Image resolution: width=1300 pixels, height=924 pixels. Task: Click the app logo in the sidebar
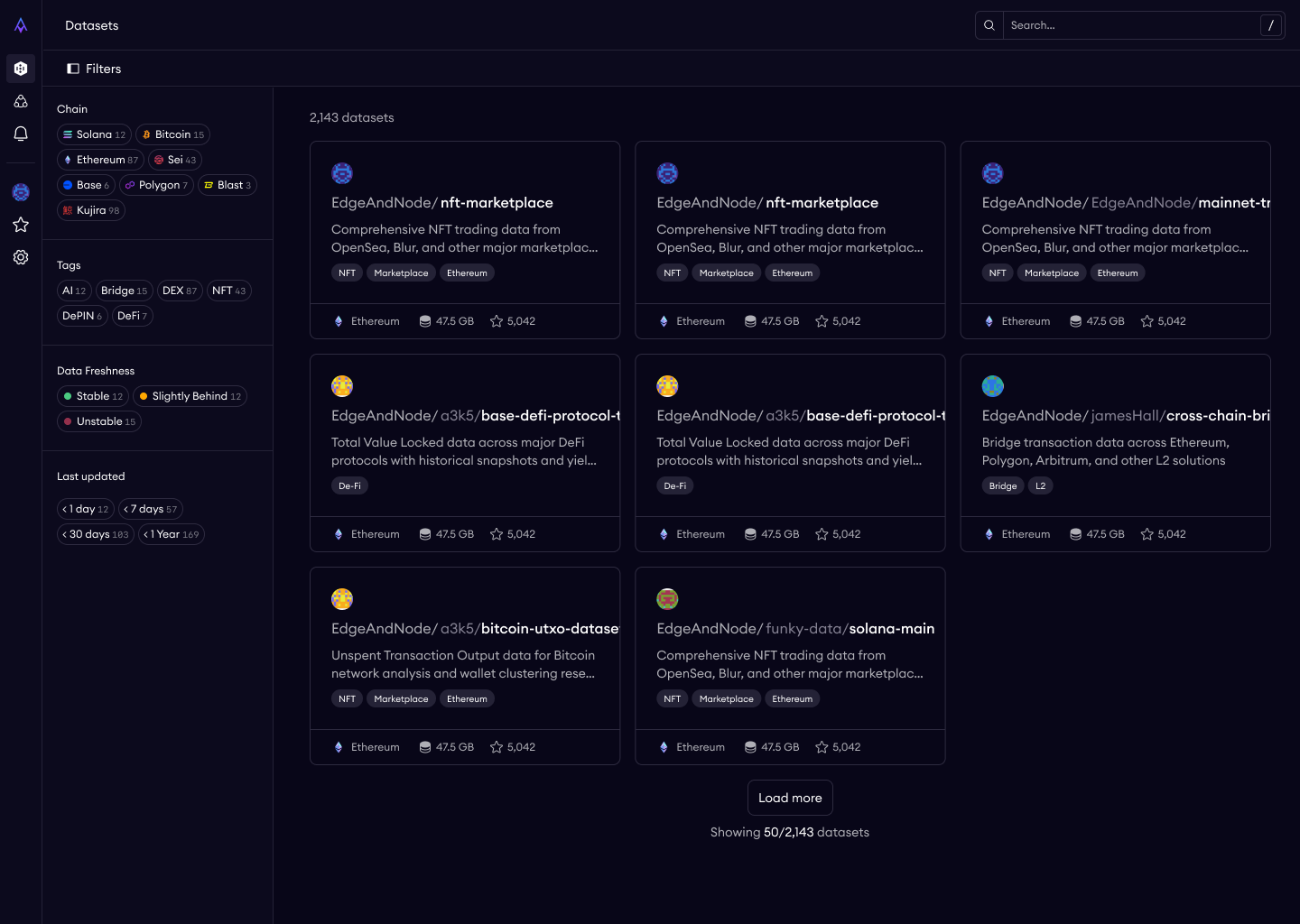click(x=21, y=25)
